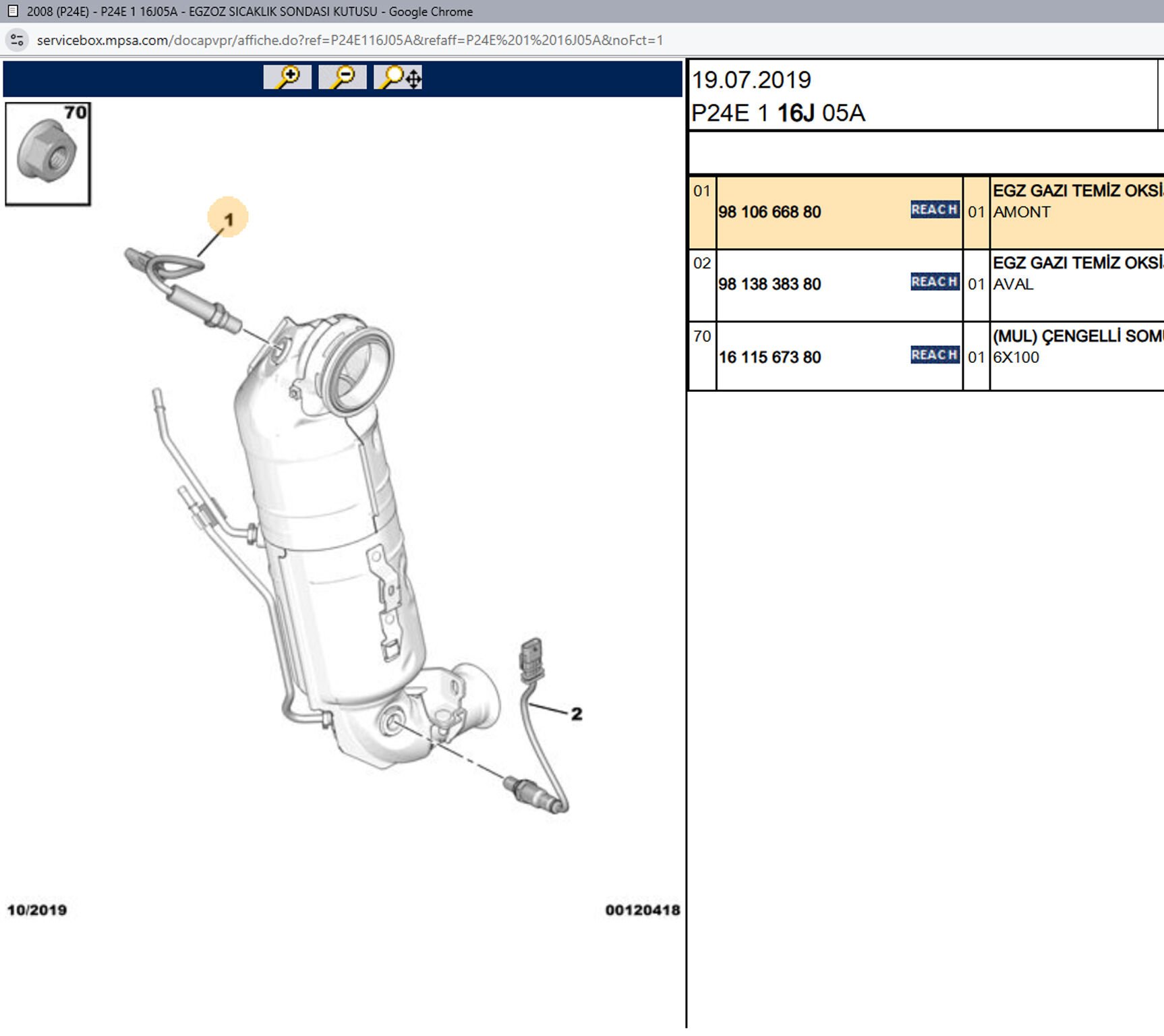Click the zoom in magnifier icon

pos(287,78)
